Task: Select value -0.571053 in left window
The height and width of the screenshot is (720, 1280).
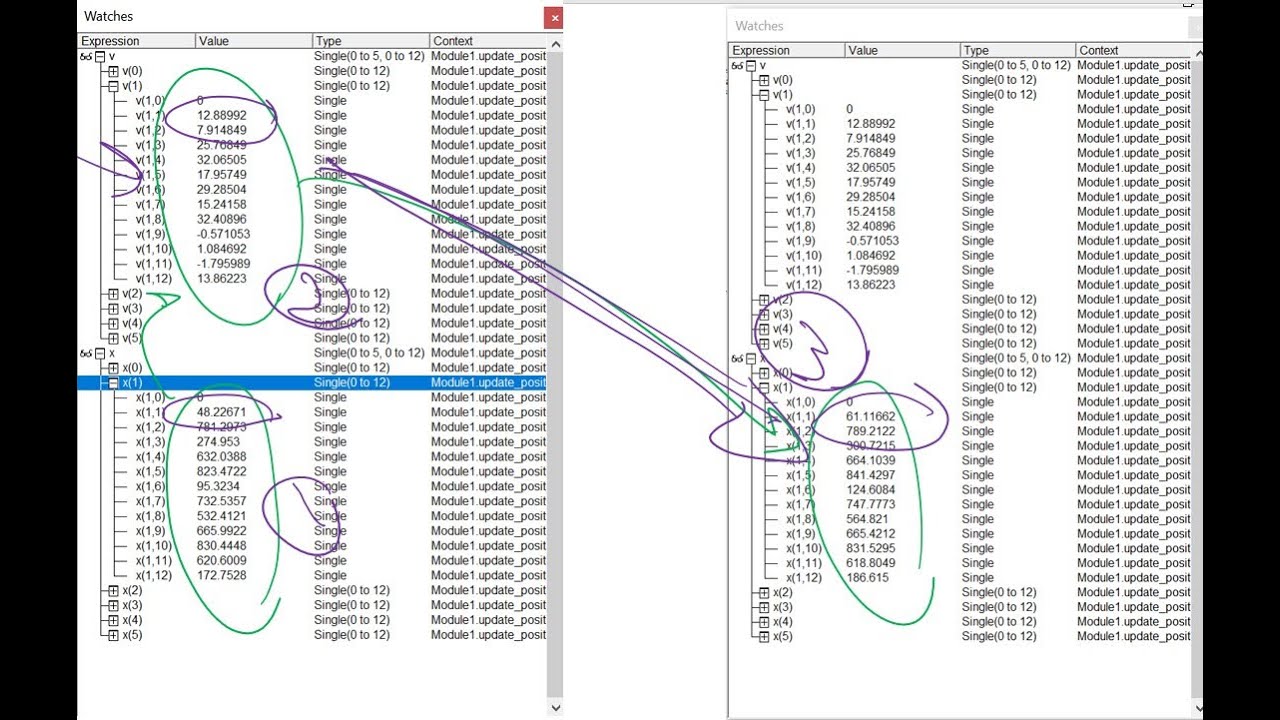Action: click(x=224, y=234)
